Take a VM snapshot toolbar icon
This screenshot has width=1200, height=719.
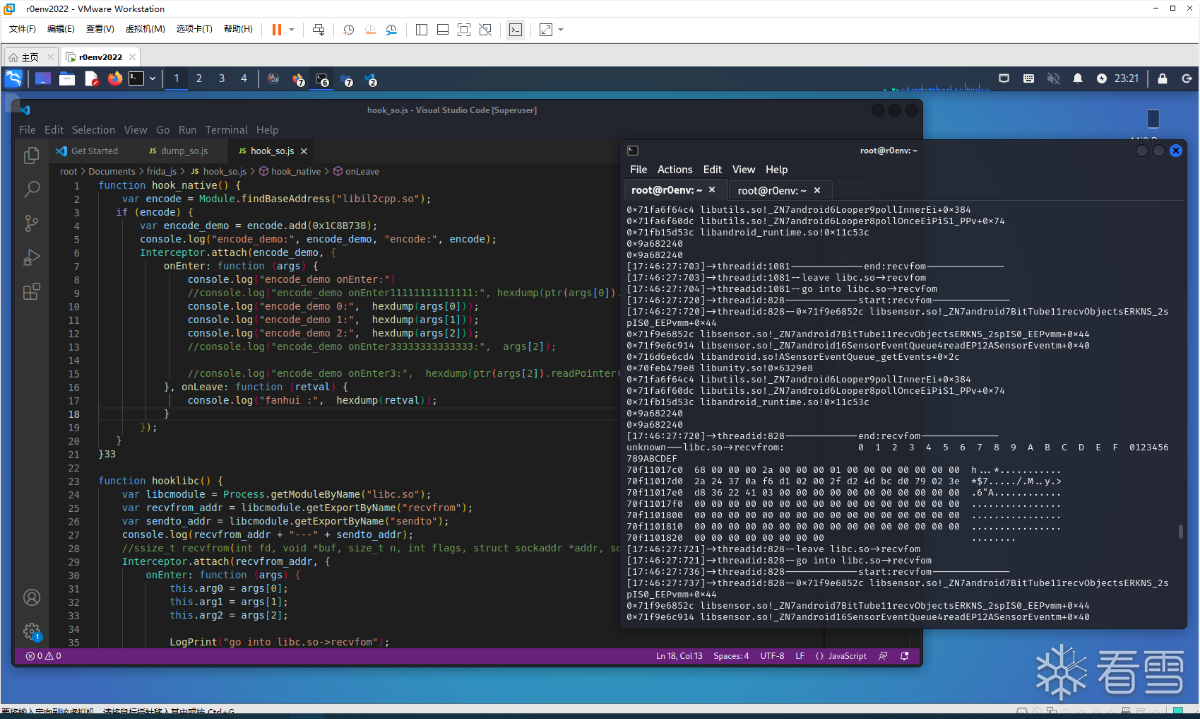pyautogui.click(x=350, y=30)
